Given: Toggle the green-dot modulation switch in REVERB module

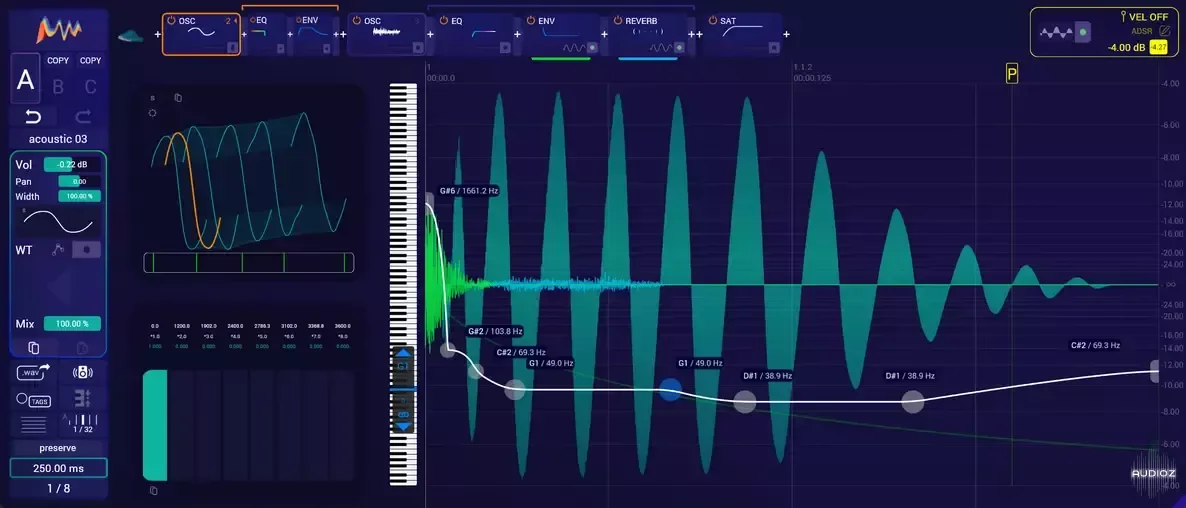Looking at the screenshot, I should (x=679, y=47).
